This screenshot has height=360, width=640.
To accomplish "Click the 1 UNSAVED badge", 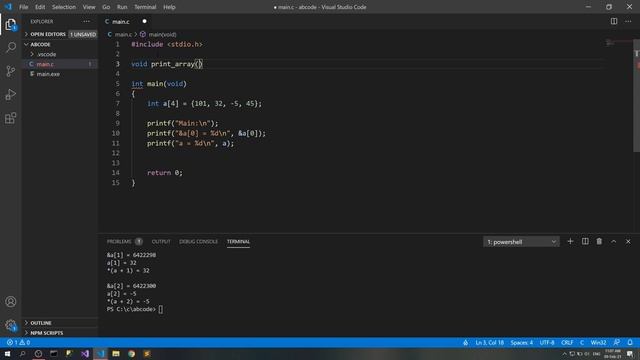I will pos(83,34).
